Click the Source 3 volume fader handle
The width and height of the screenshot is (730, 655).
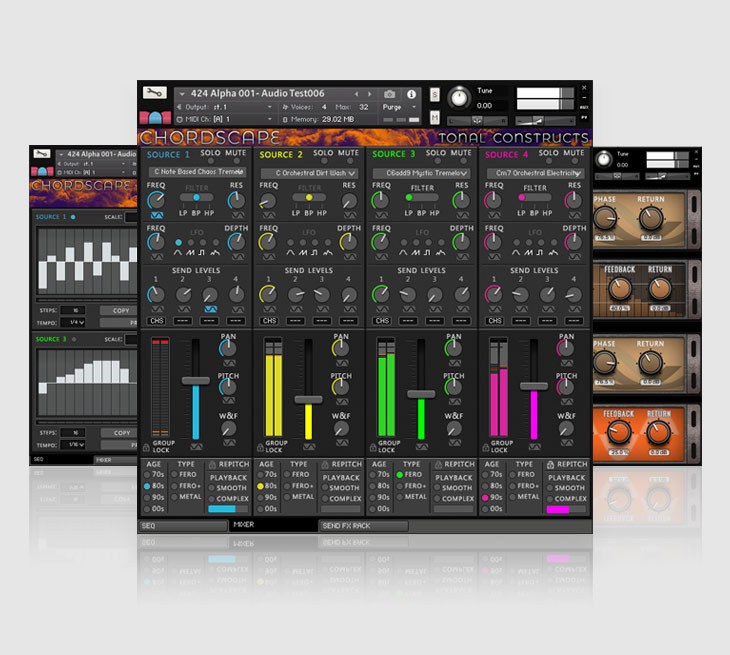pos(421,394)
